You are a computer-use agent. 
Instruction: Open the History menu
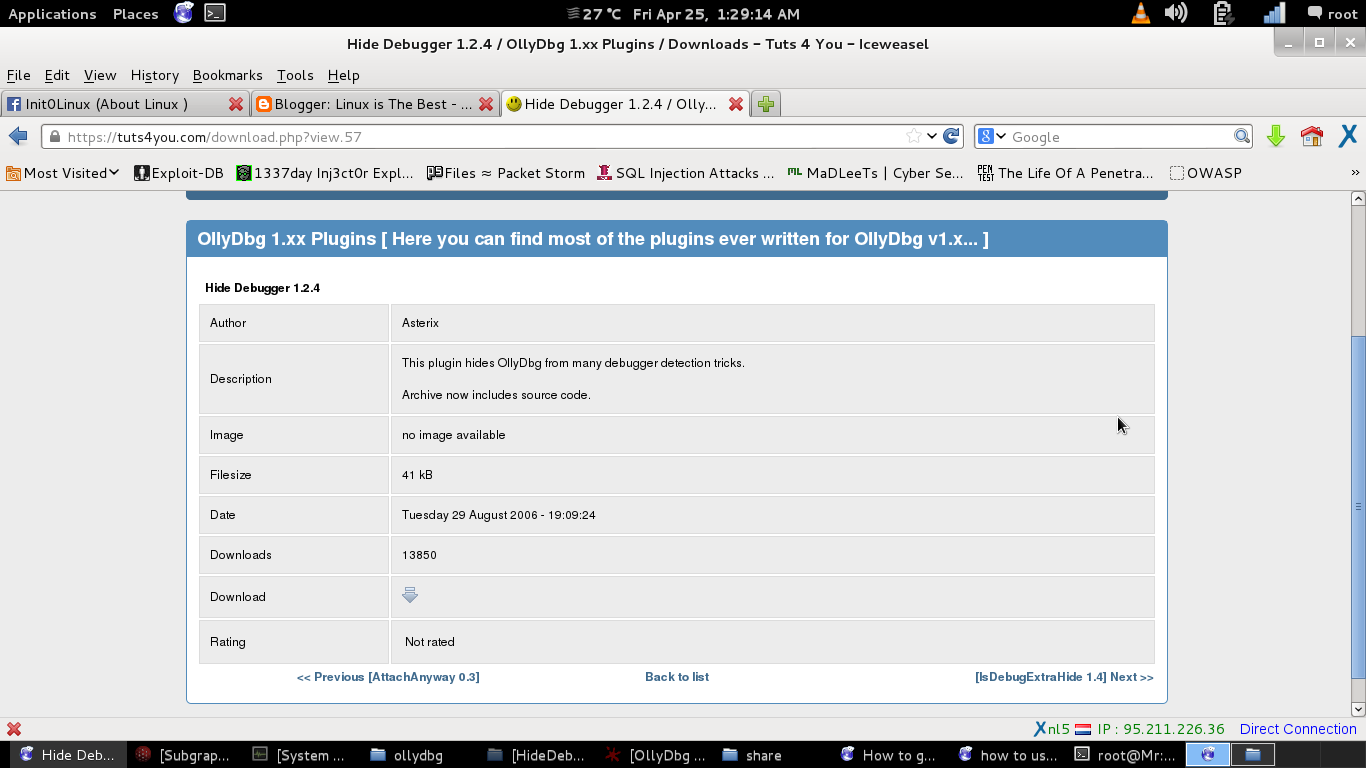click(x=154, y=75)
